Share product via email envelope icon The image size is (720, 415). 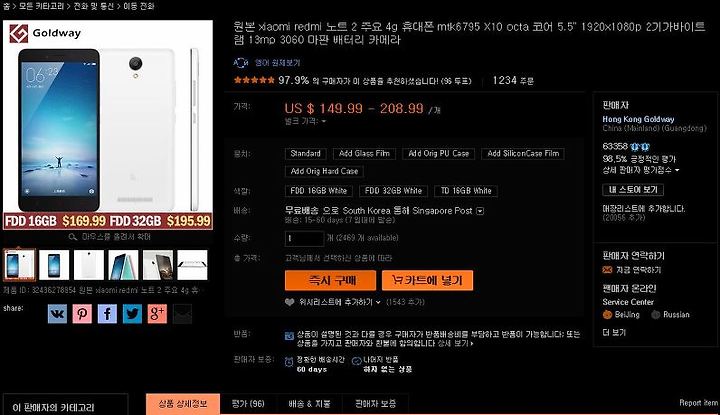pyautogui.click(x=182, y=314)
